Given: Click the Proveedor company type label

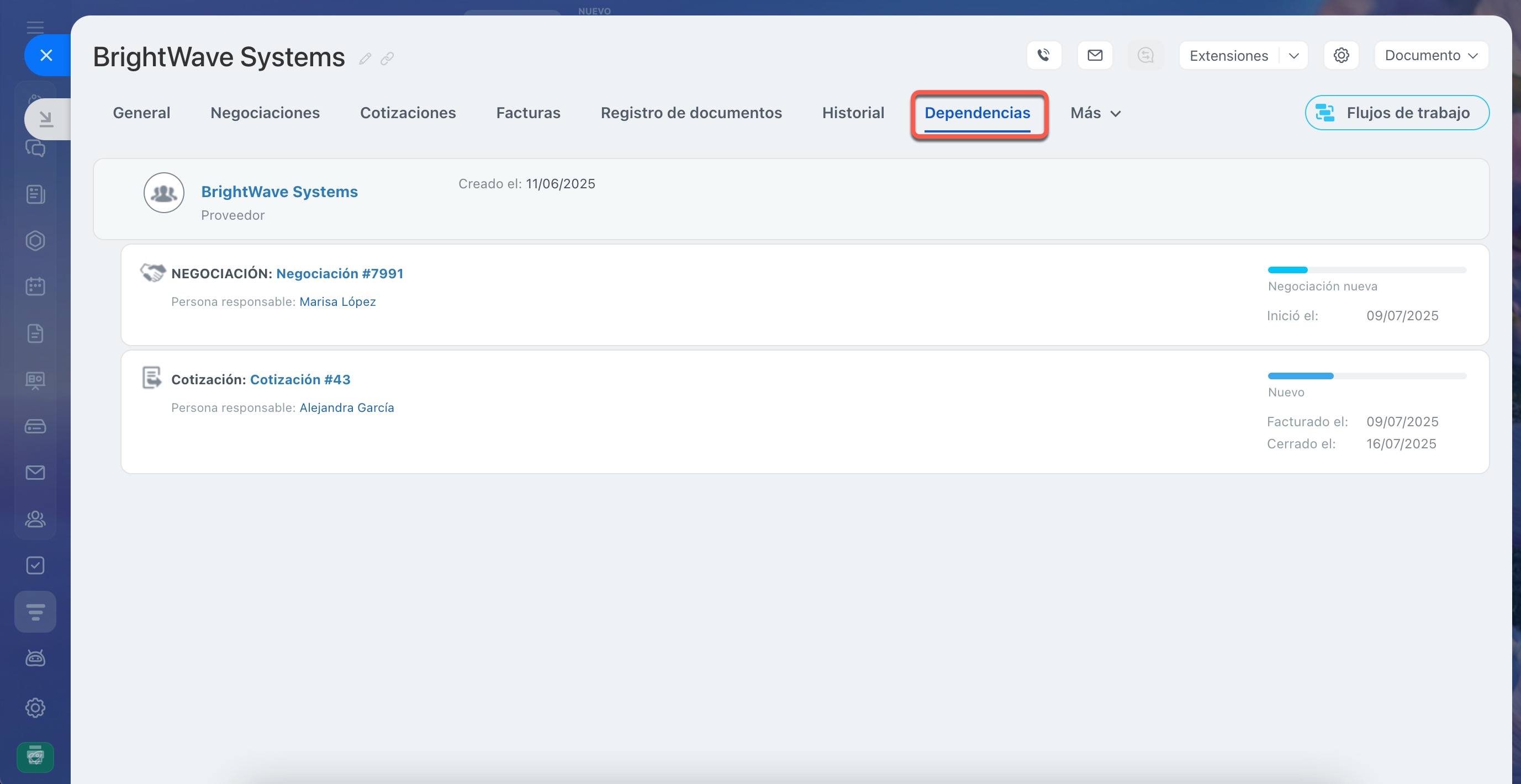Looking at the screenshot, I should pyautogui.click(x=233, y=215).
